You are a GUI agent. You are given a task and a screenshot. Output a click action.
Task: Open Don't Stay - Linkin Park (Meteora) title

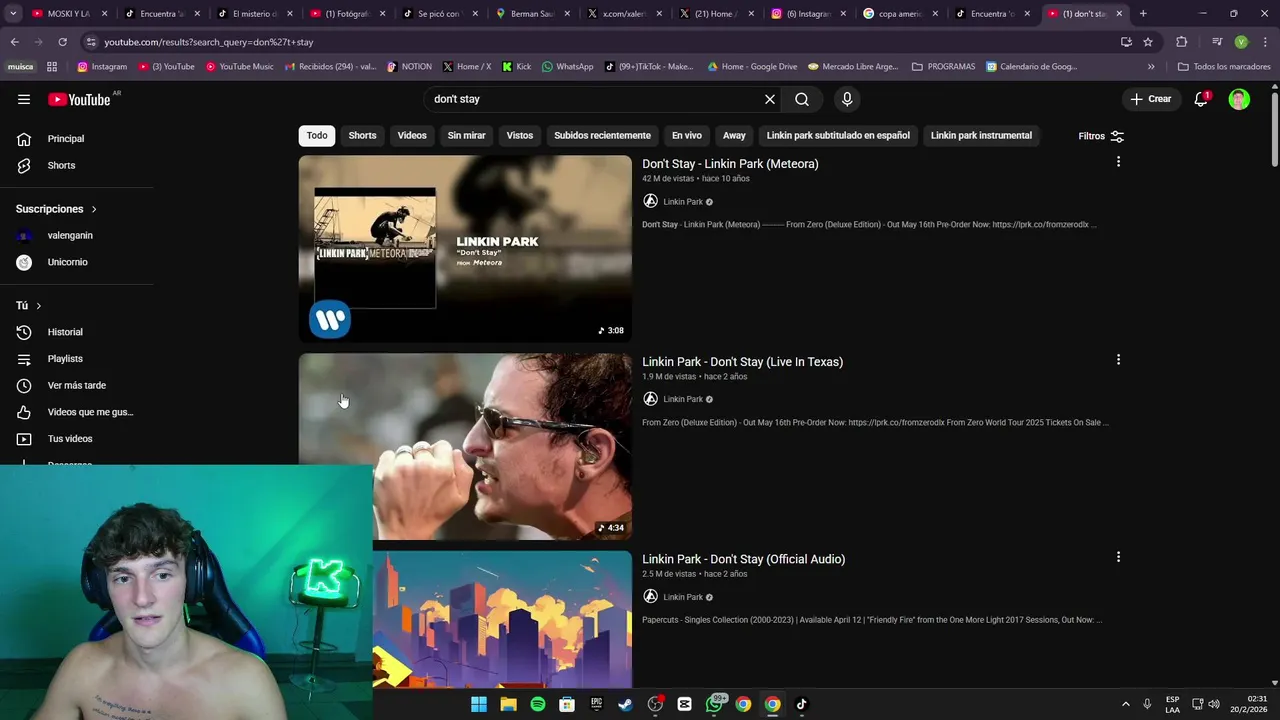(730, 164)
